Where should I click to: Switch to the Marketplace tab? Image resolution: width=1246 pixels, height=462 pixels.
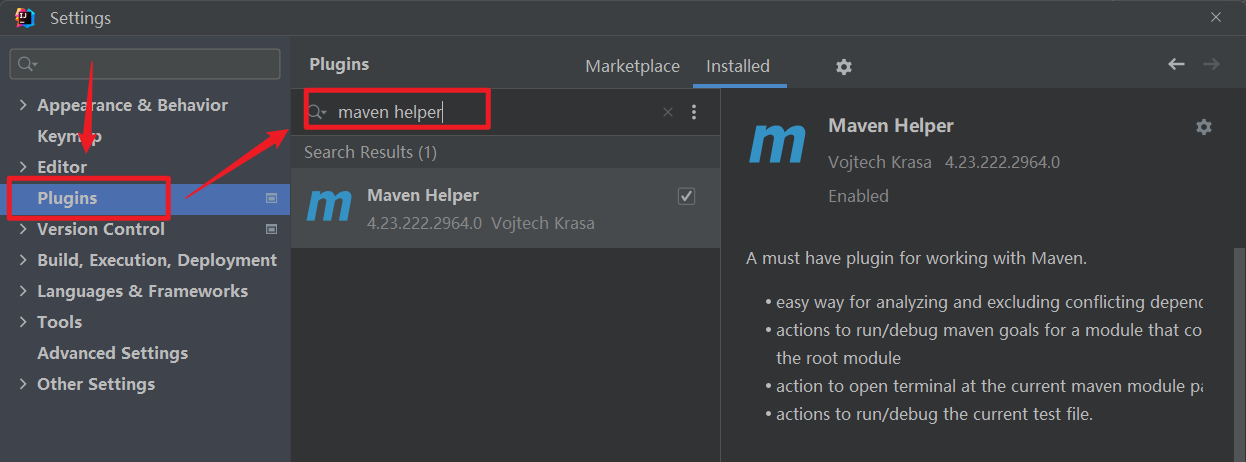point(632,66)
